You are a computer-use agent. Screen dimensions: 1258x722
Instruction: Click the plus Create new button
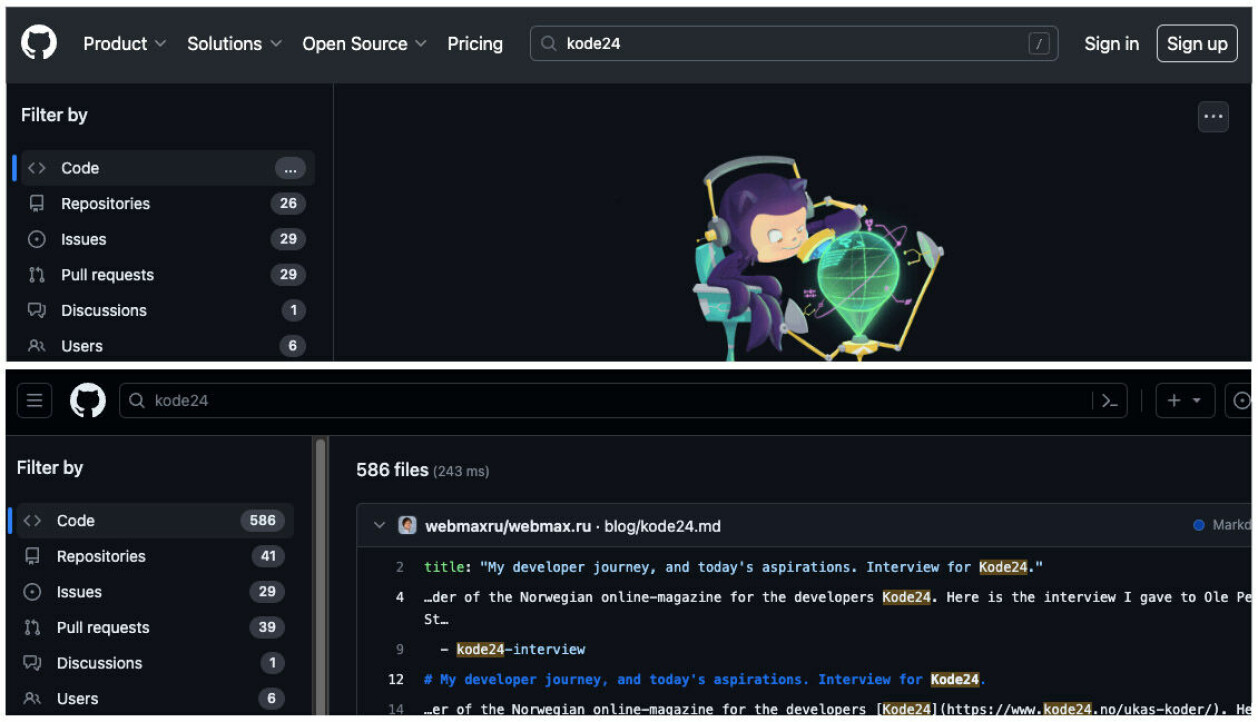click(x=1175, y=401)
